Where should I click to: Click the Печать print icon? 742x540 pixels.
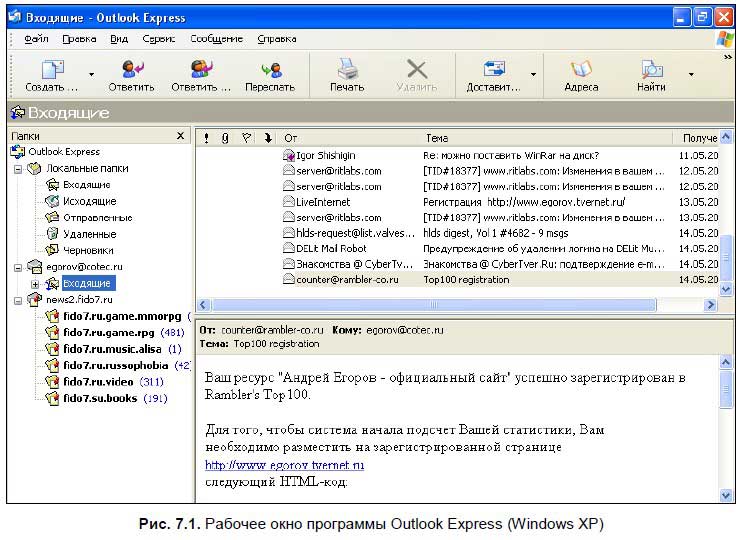347,70
